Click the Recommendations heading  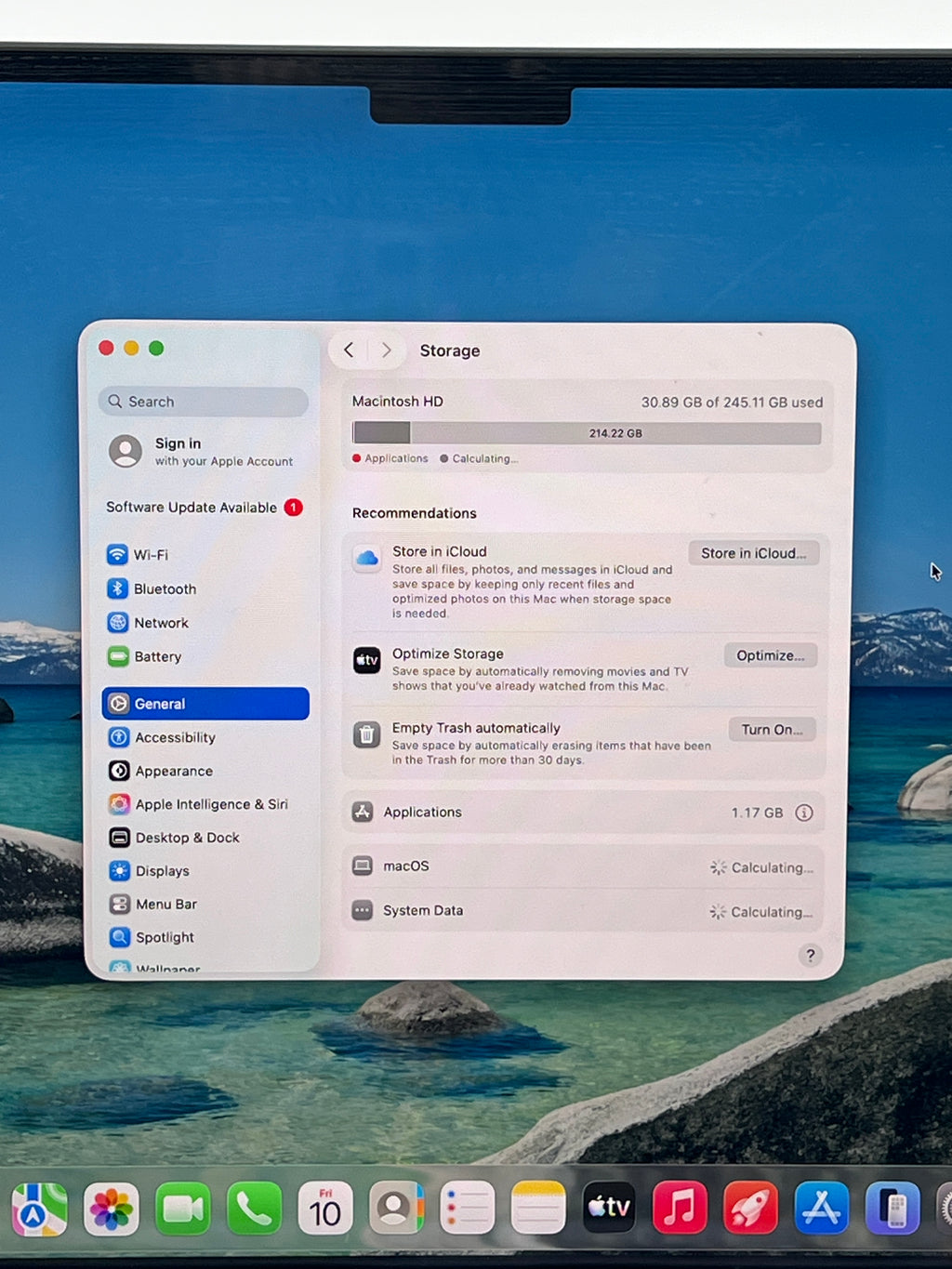click(415, 513)
